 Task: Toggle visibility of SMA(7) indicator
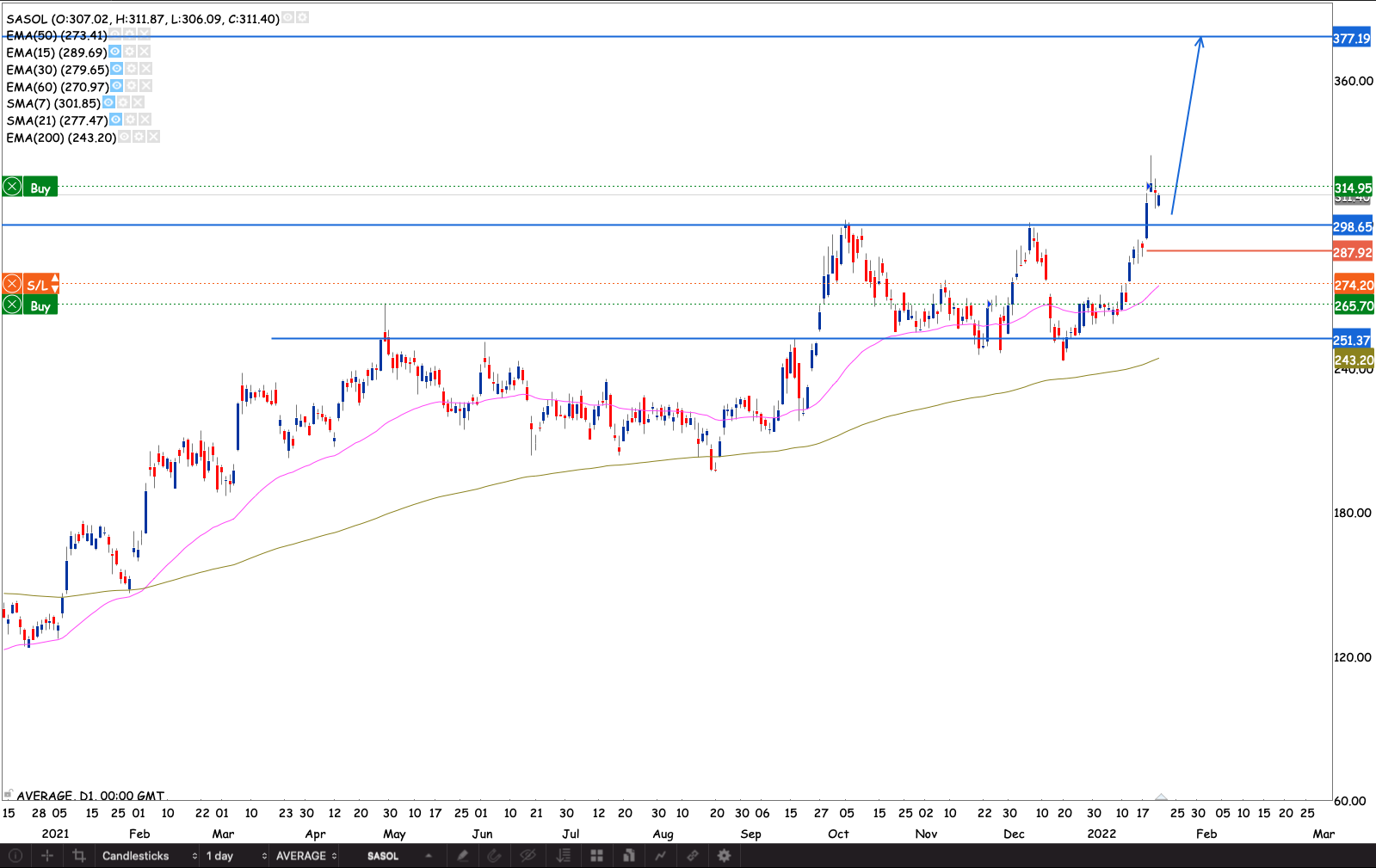108,102
